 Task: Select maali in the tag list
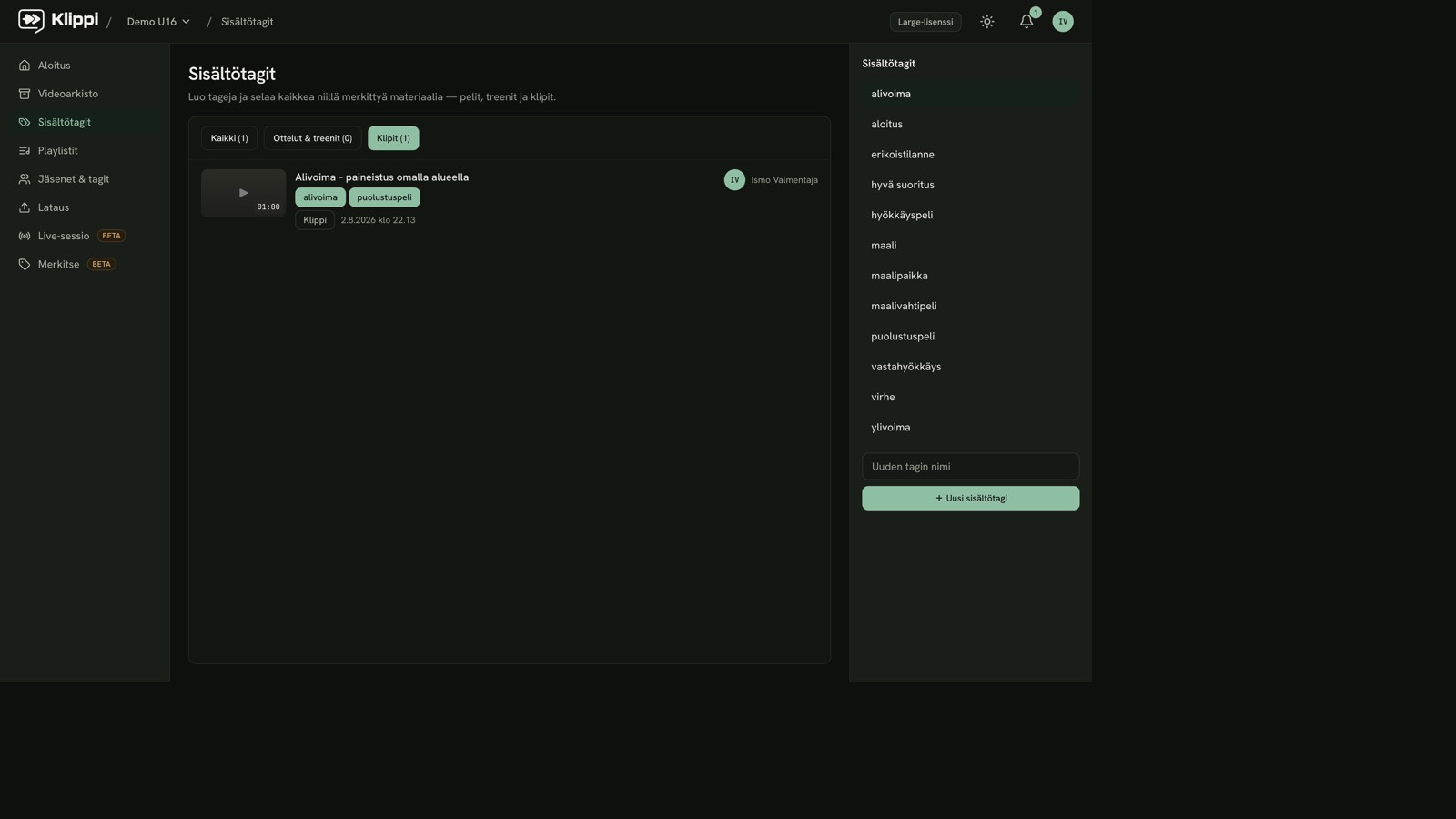pos(971,246)
